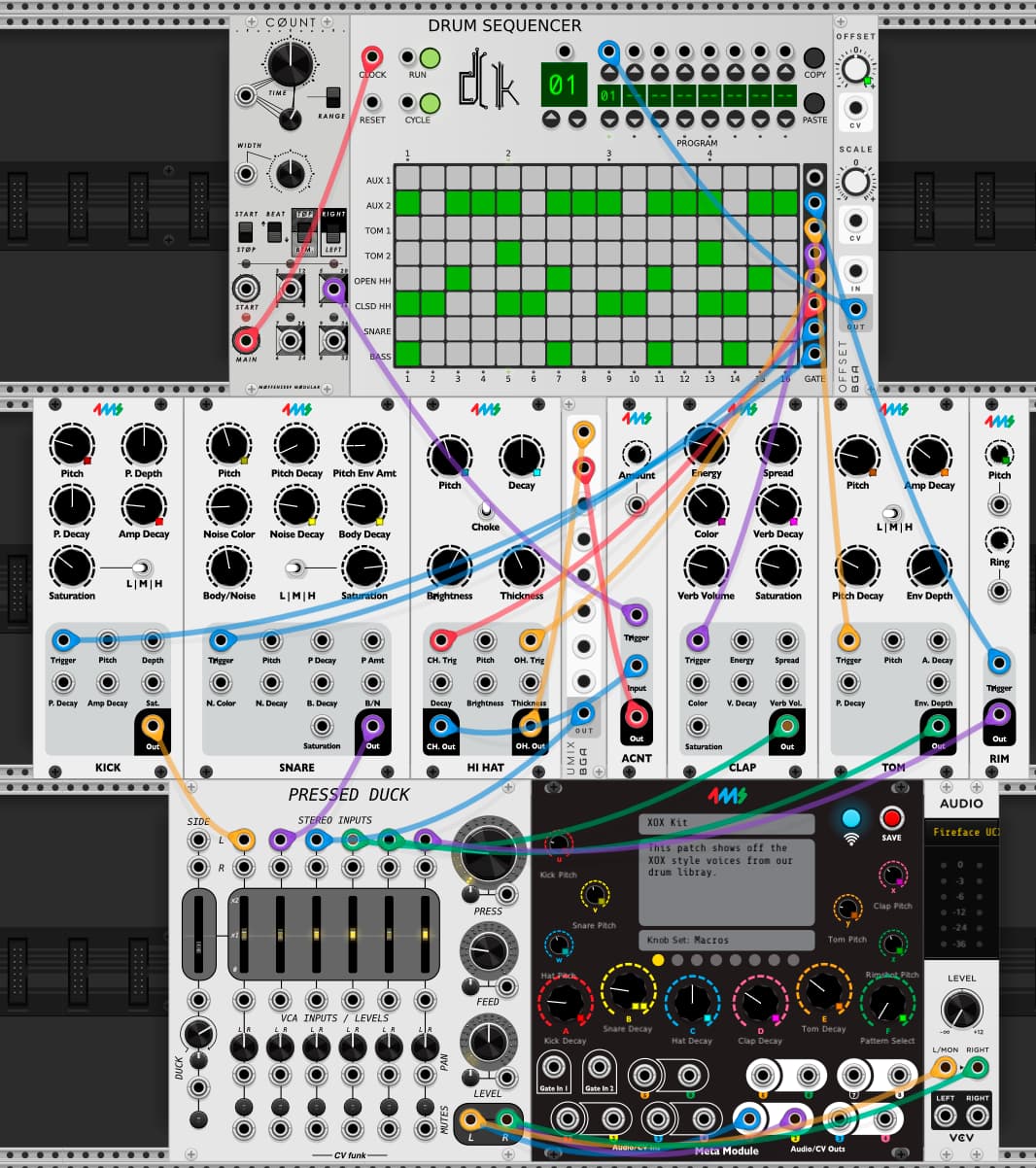The image size is (1036, 1168).
Task: Click the down arrow under the 01 pattern display
Action: pyautogui.click(x=576, y=120)
